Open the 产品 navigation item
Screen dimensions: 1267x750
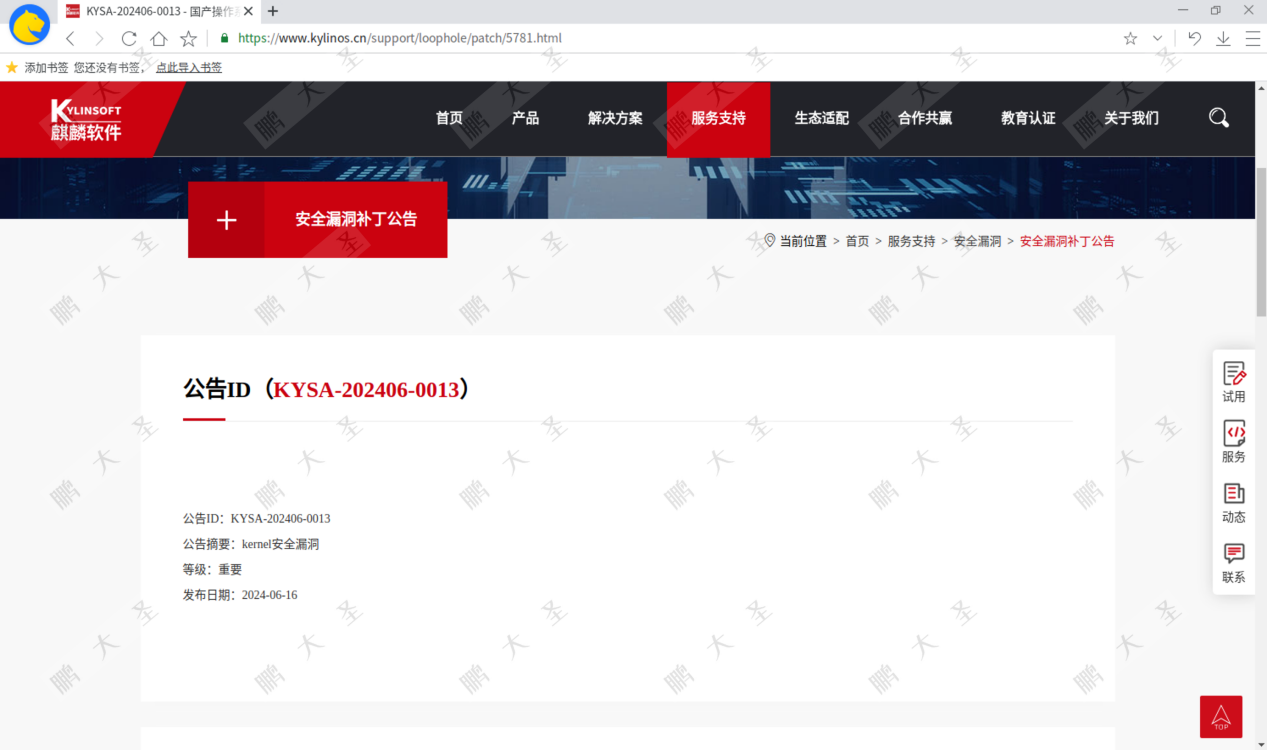pyautogui.click(x=525, y=118)
